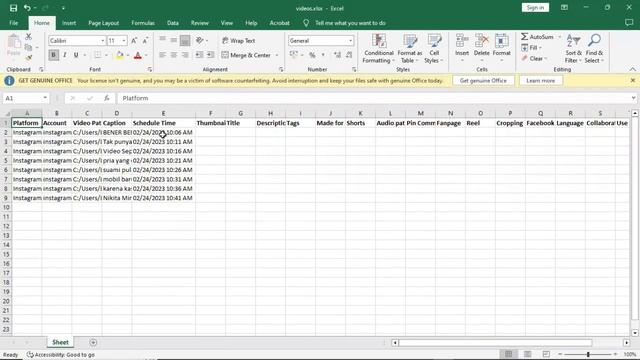Toggle Italic formatting

click(64, 55)
